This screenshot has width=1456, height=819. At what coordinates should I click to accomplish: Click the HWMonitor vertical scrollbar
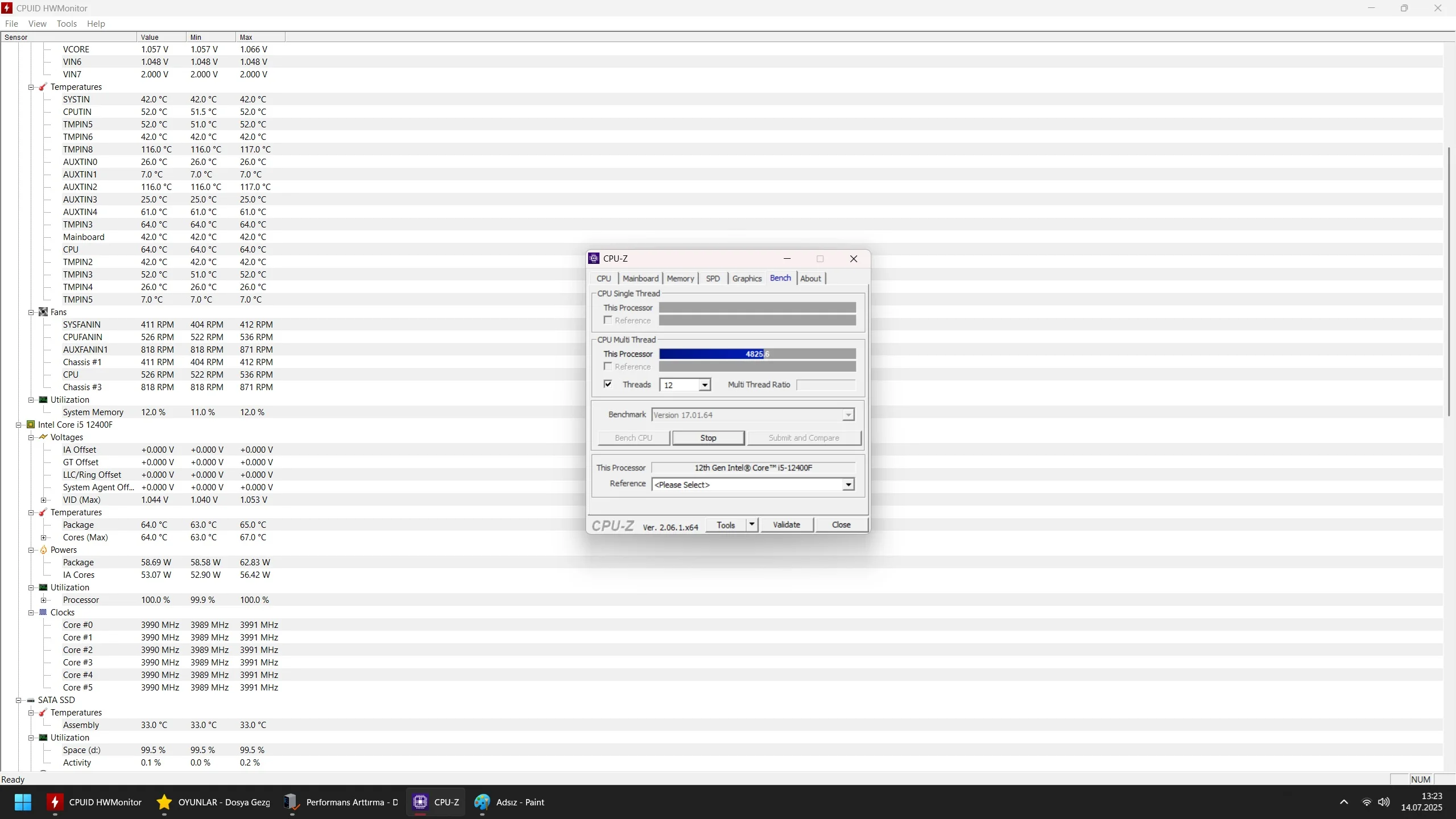point(1449,282)
